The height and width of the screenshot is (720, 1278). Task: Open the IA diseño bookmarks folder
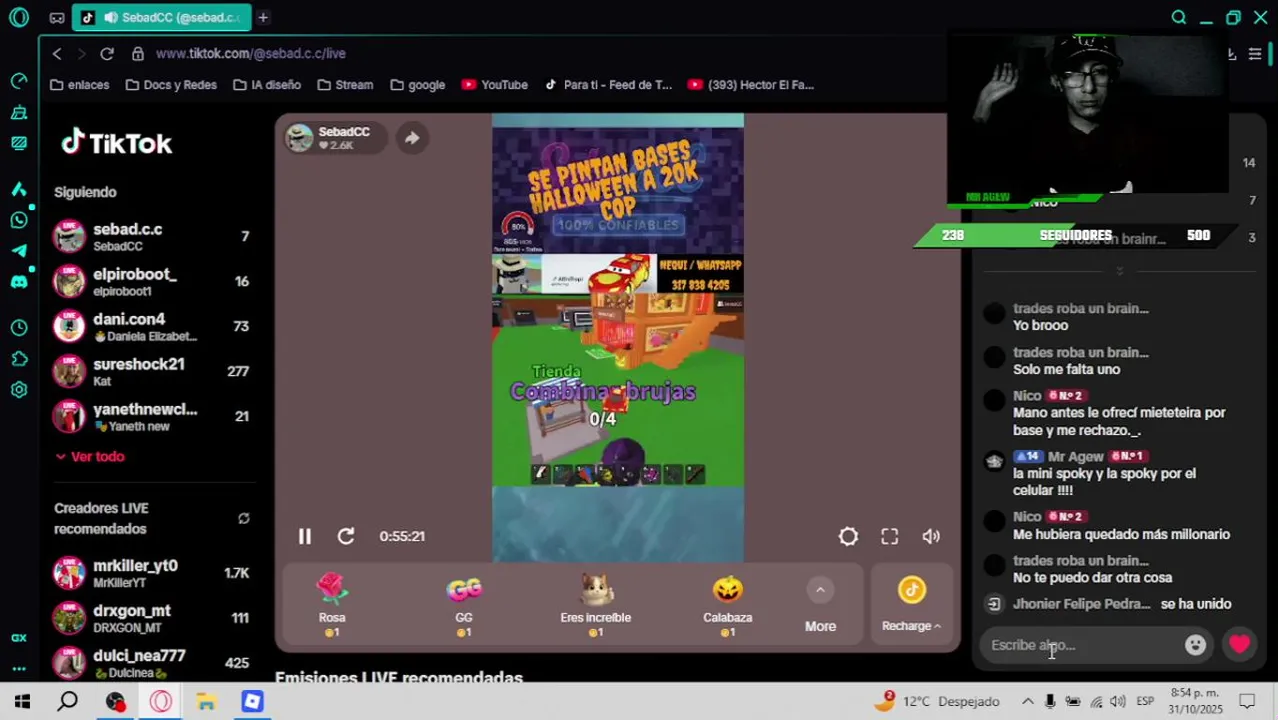(267, 85)
